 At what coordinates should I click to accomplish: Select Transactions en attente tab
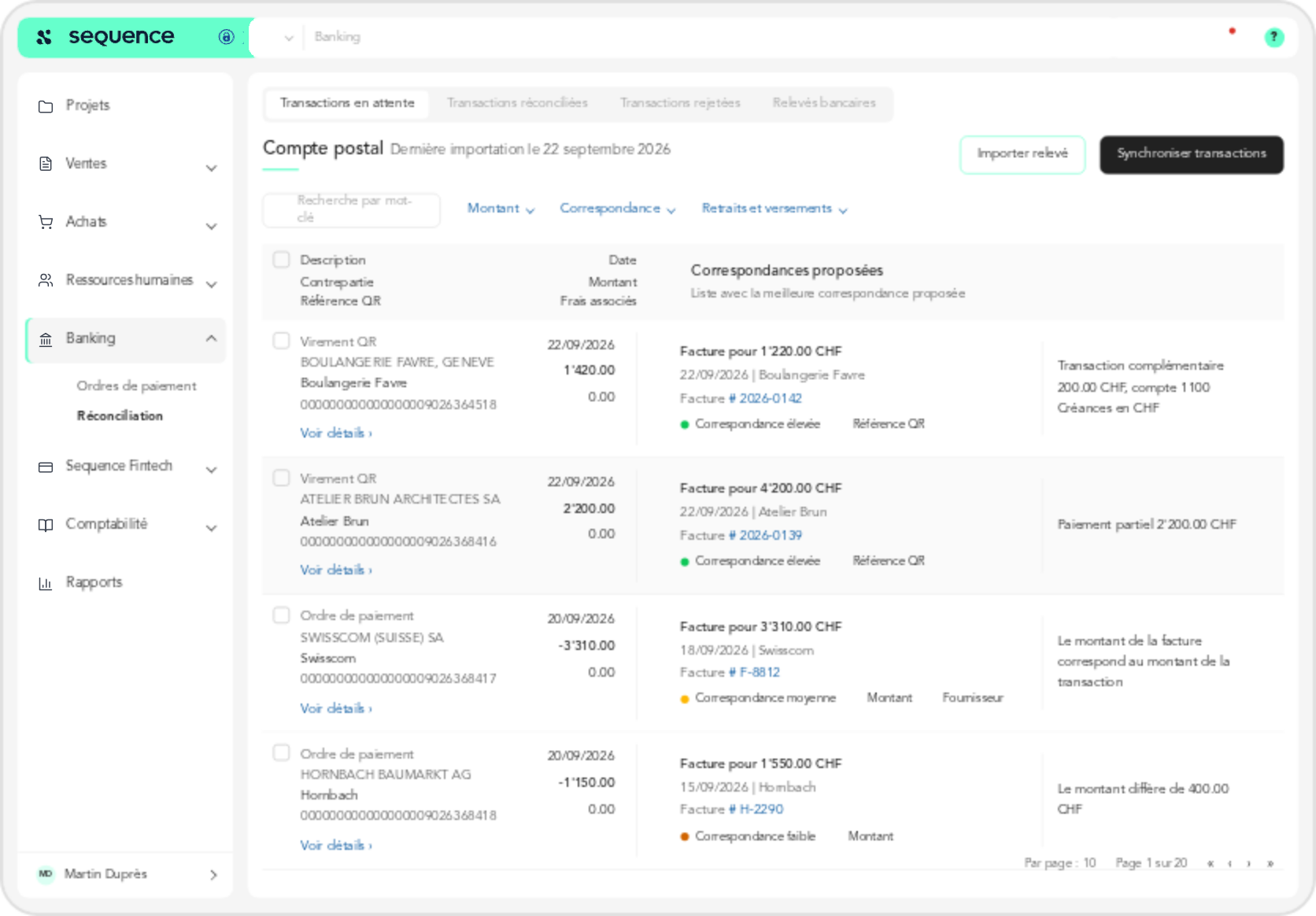[x=347, y=103]
